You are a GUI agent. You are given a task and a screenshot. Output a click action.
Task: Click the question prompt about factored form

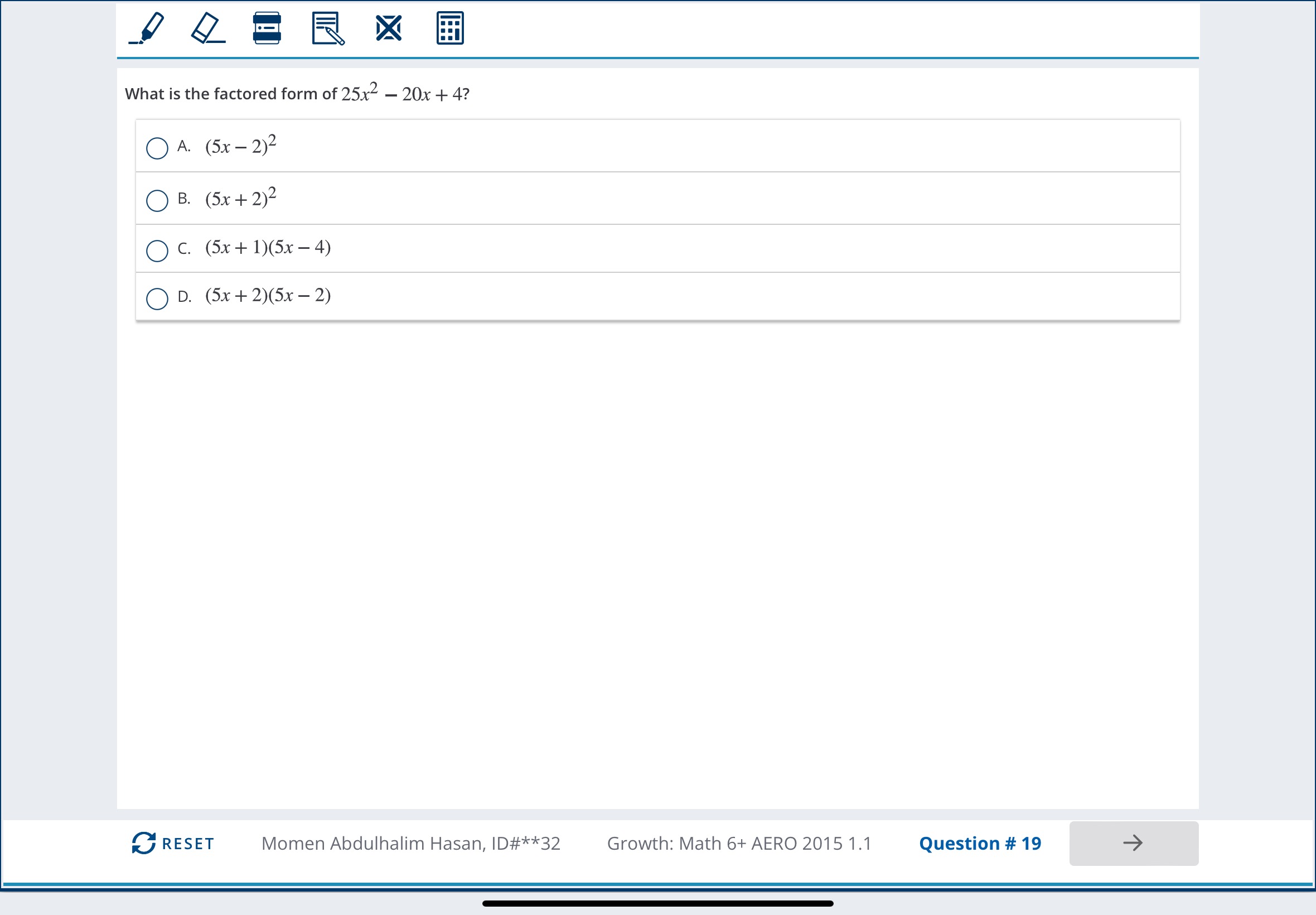click(x=297, y=92)
